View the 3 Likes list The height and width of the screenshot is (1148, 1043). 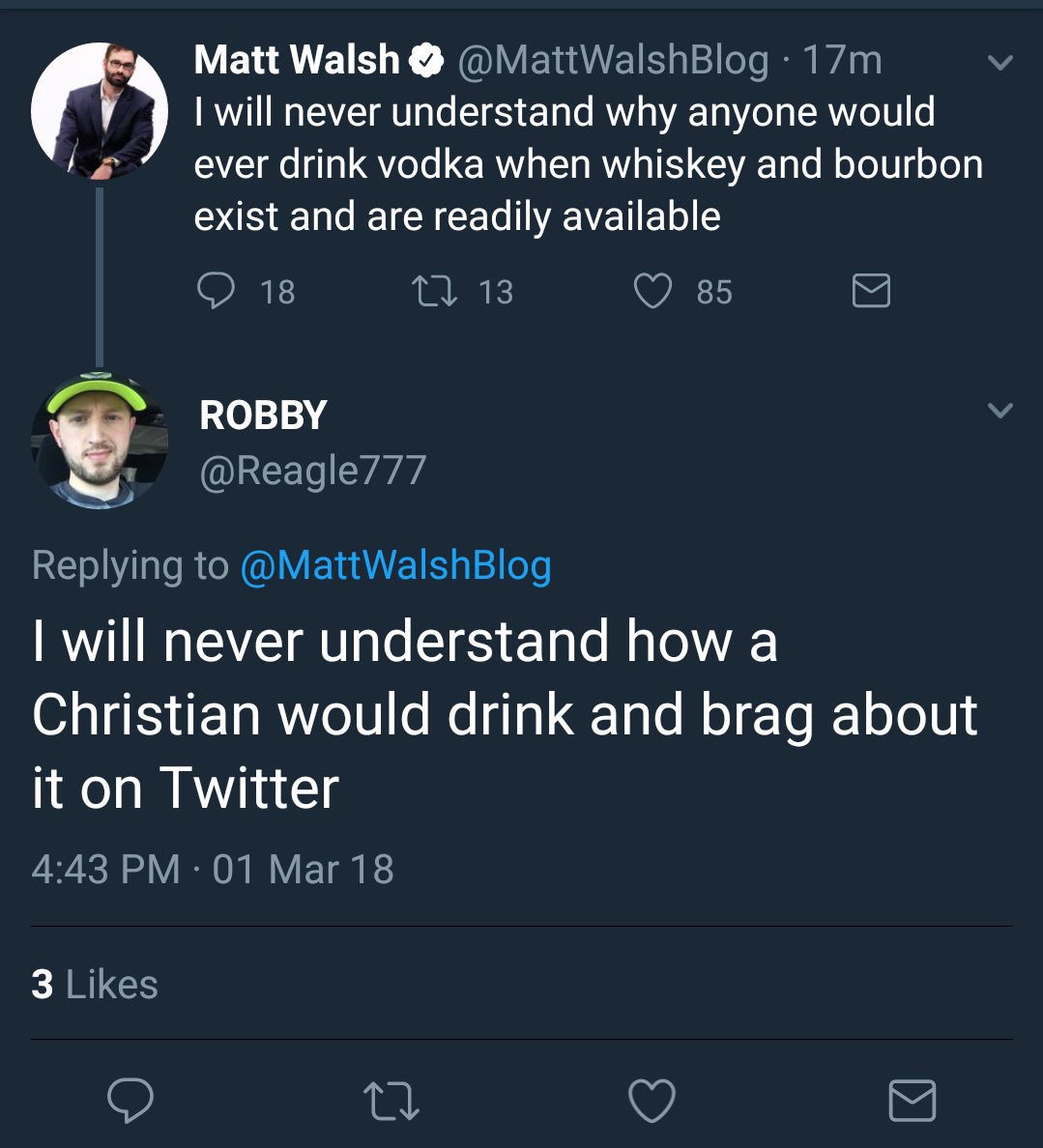(95, 985)
